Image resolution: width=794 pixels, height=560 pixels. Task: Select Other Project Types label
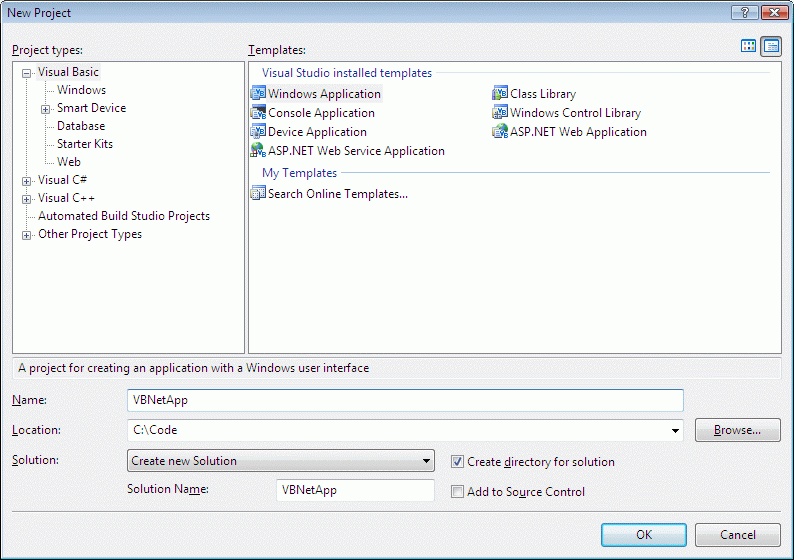(90, 234)
